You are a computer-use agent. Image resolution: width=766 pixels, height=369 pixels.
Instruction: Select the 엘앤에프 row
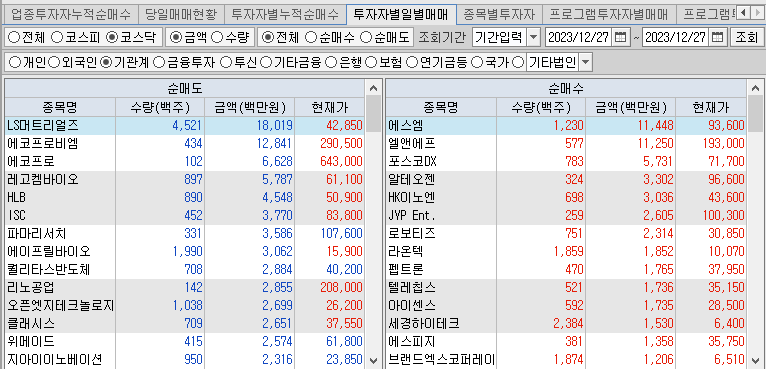tap(566, 144)
